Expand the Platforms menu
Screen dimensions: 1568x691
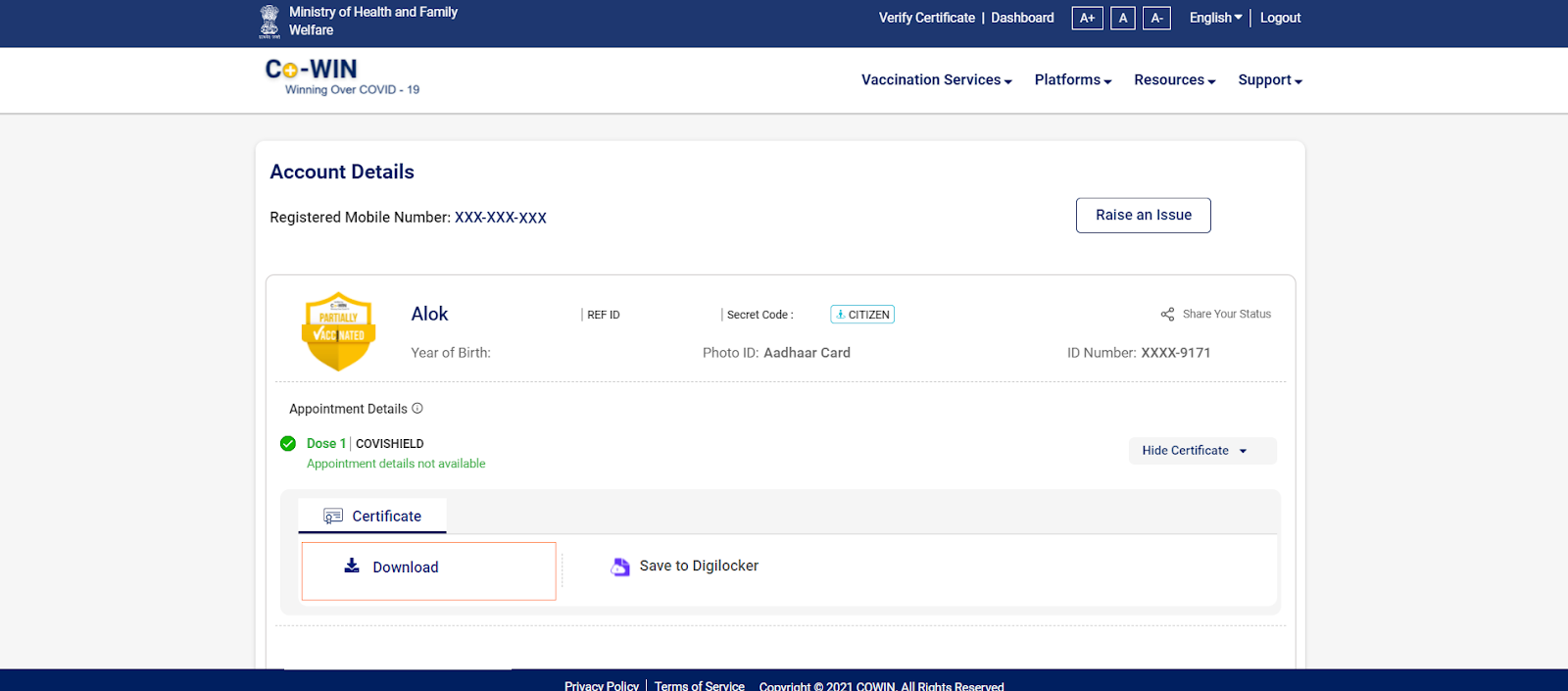(1073, 80)
